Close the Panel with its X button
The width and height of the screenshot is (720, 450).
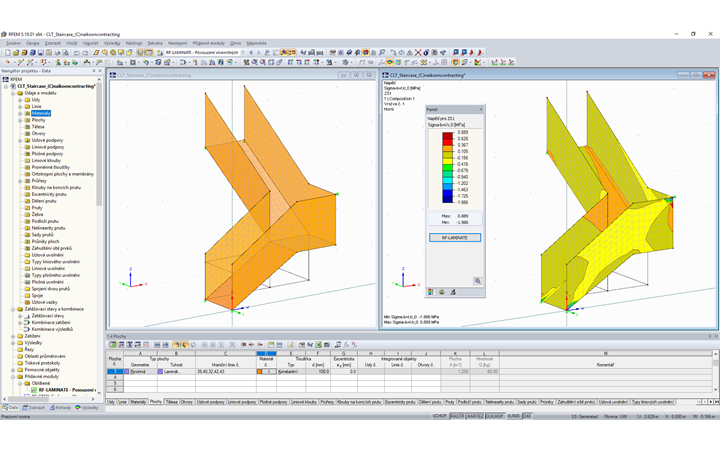click(481, 109)
